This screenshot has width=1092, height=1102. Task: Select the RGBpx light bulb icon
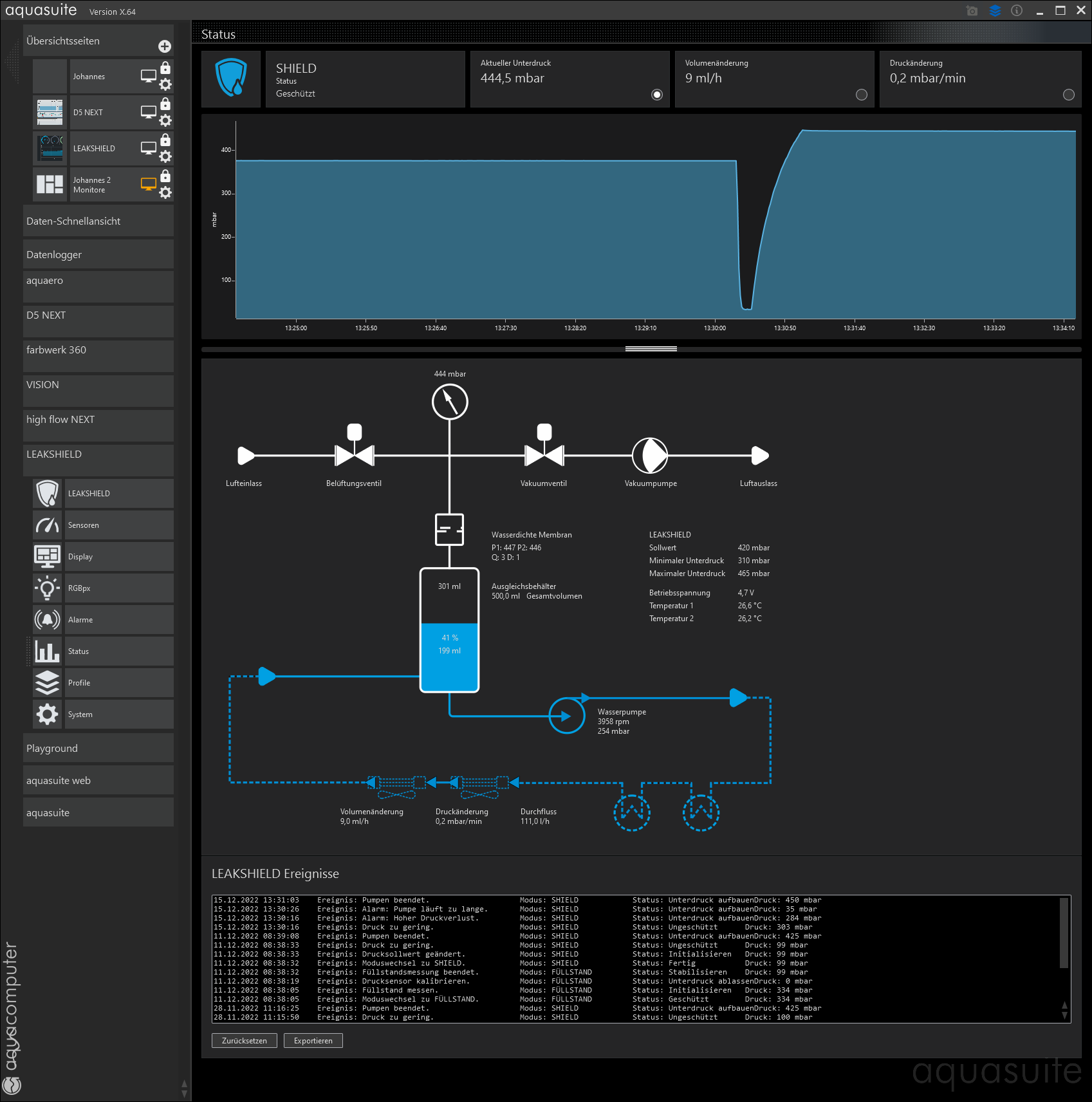coord(47,588)
